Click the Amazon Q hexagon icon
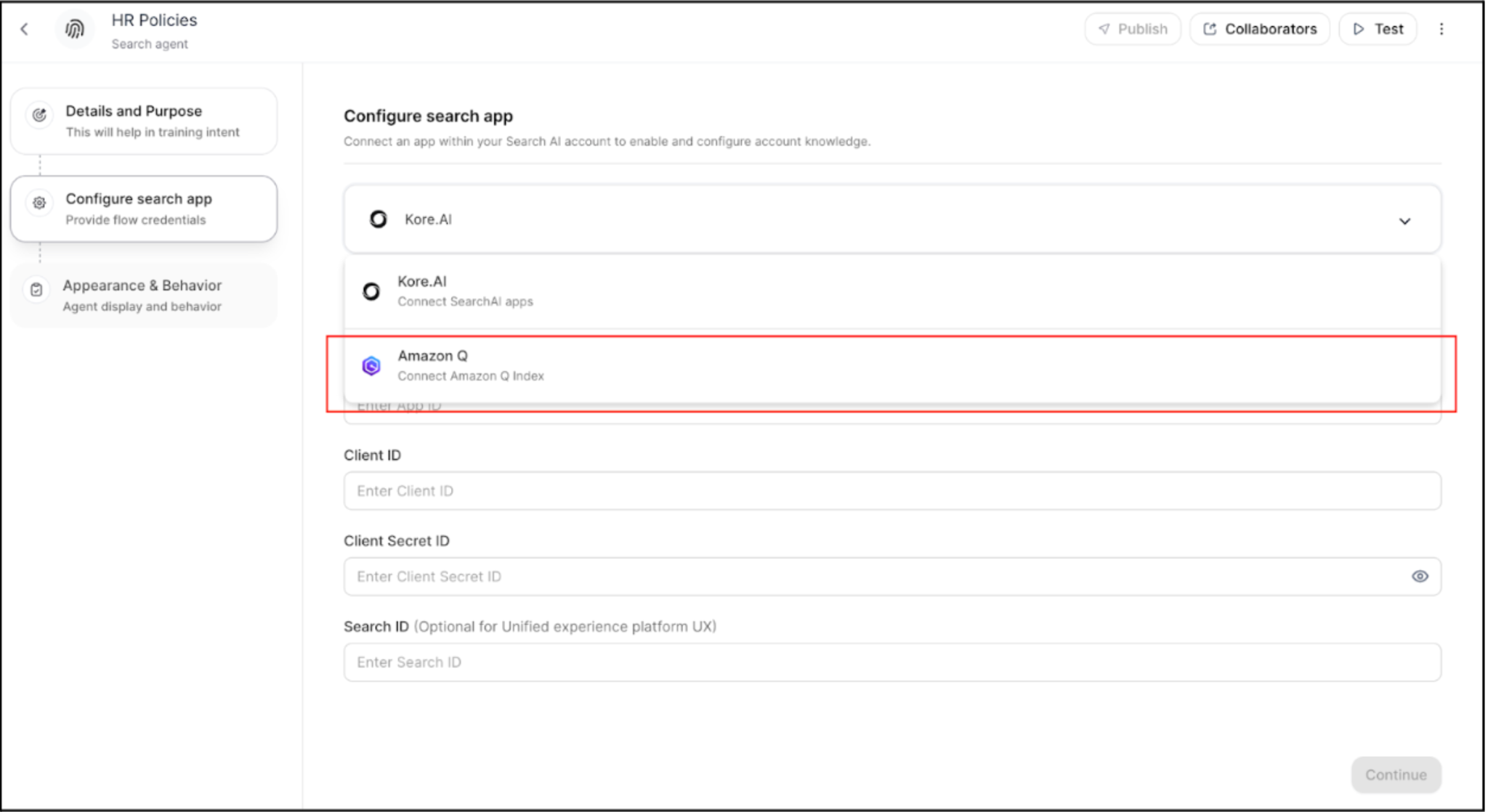The width and height of the screenshot is (1488, 812). (371, 366)
